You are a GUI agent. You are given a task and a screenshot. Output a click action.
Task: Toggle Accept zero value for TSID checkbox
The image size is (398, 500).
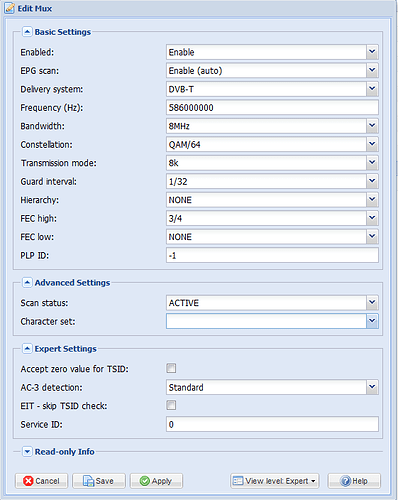click(171, 368)
